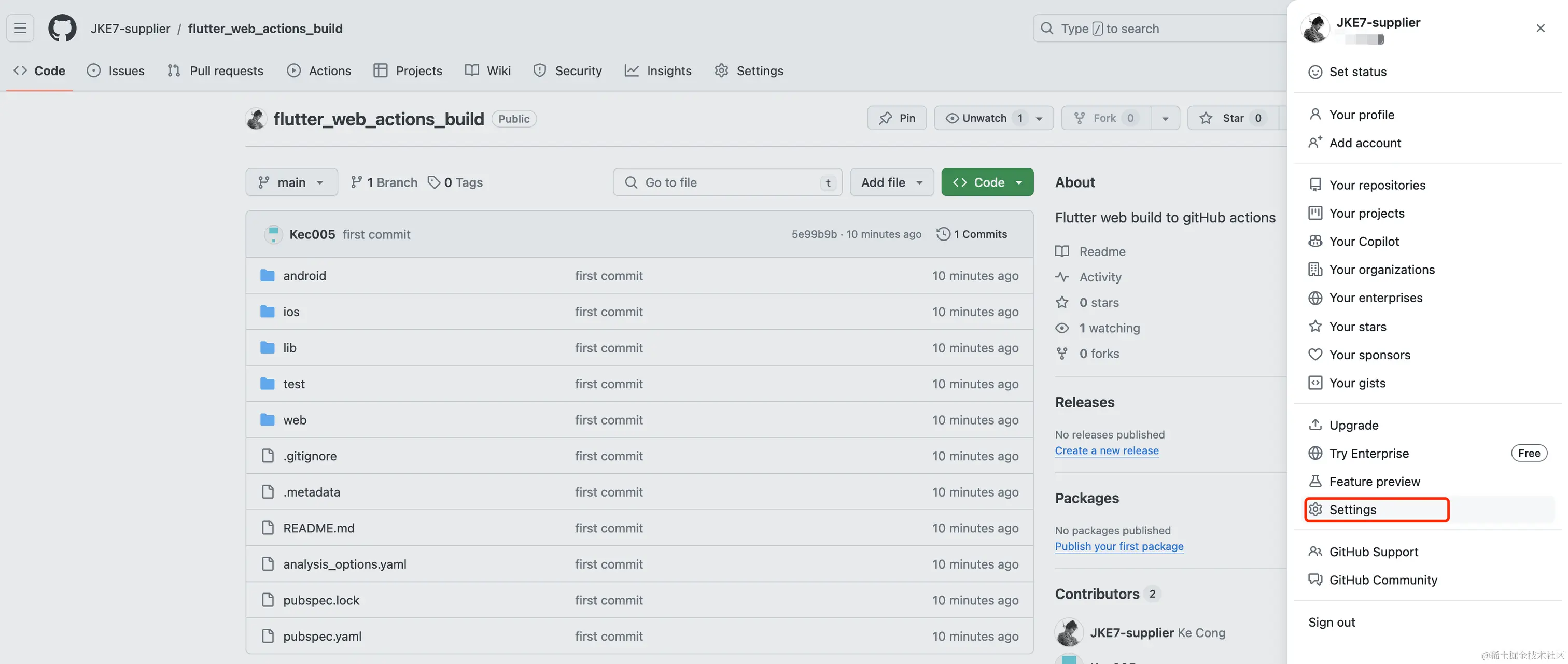Open the 0 Tags link
1568x664 pixels.
455,182
